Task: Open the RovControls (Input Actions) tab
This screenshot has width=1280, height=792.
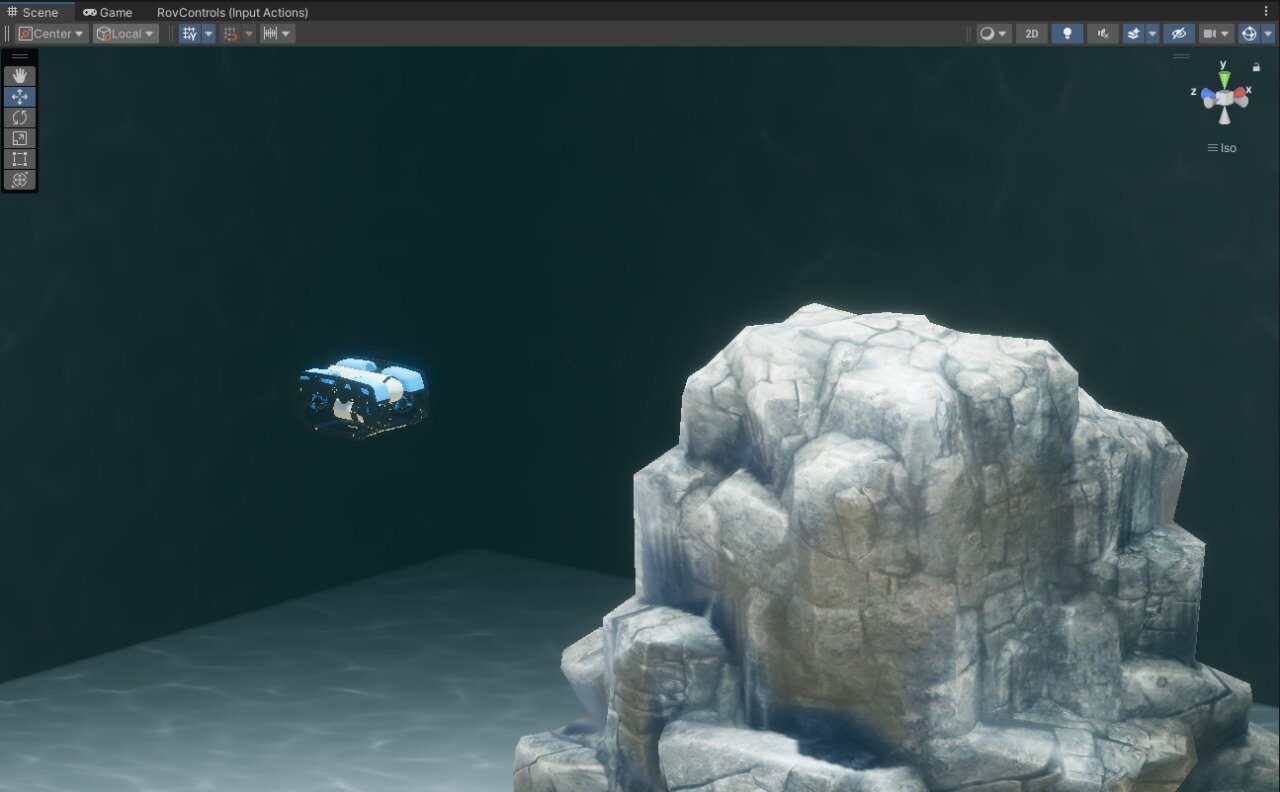Action: pos(232,12)
